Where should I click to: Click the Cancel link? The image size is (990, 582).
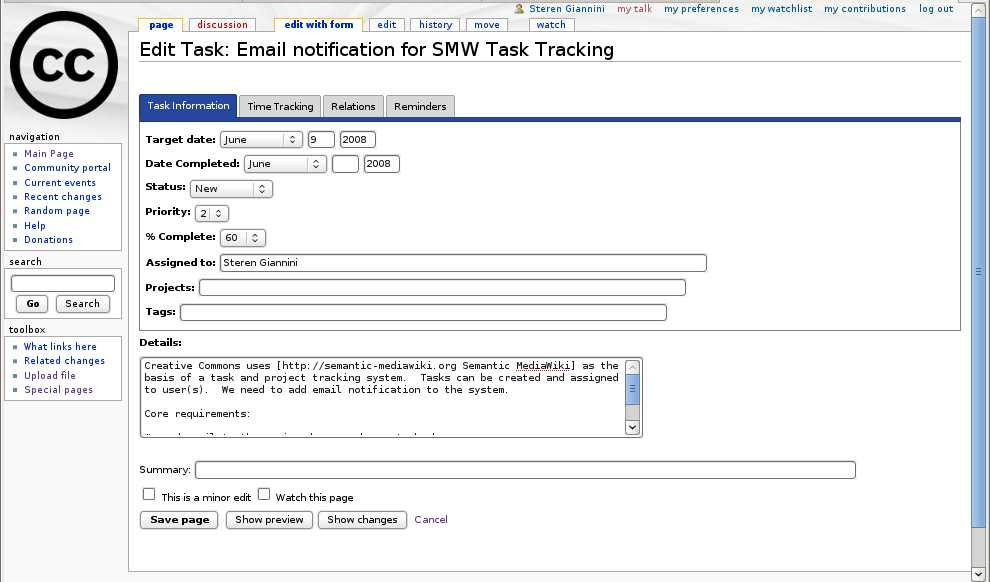(x=431, y=520)
